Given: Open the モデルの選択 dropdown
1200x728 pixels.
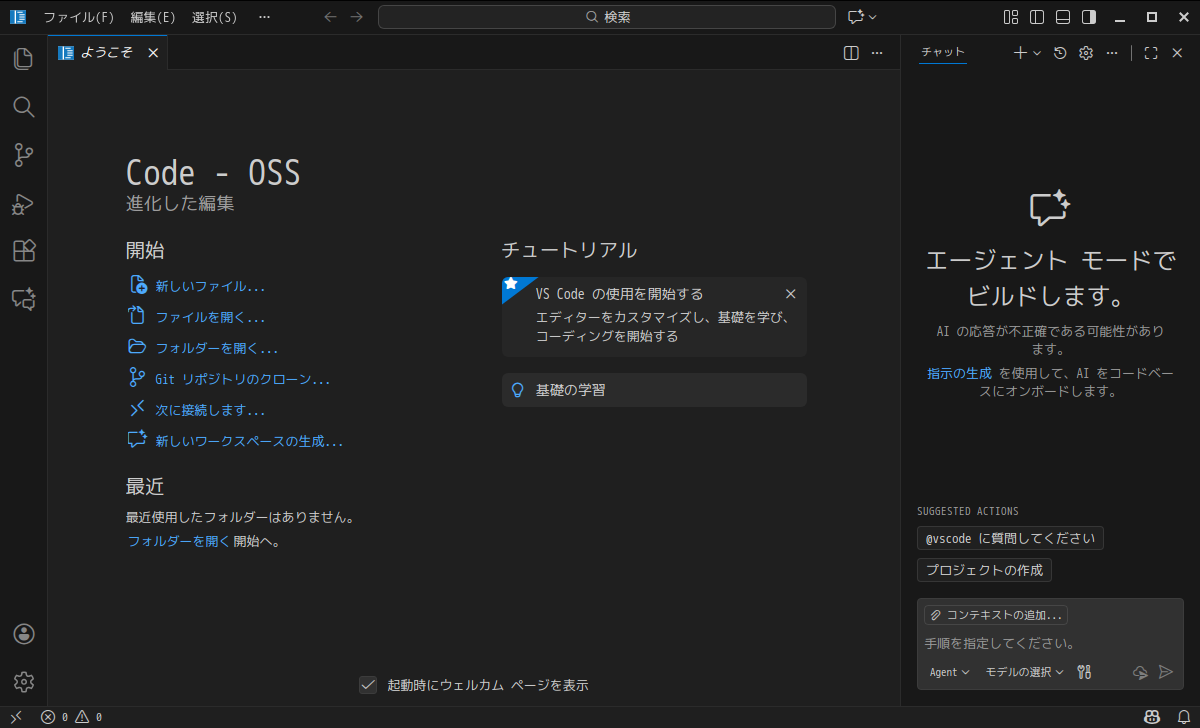Looking at the screenshot, I should click(x=1025, y=672).
